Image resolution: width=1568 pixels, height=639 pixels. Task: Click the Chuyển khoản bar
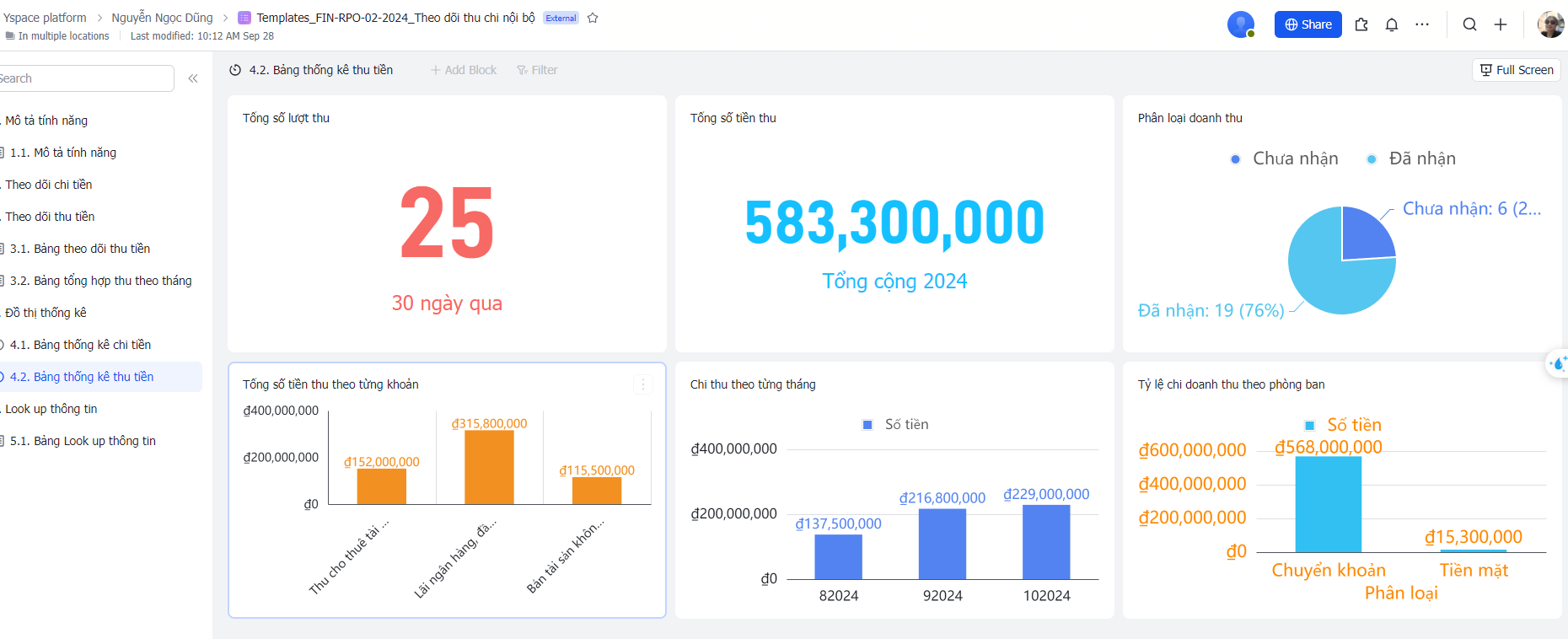[1328, 504]
